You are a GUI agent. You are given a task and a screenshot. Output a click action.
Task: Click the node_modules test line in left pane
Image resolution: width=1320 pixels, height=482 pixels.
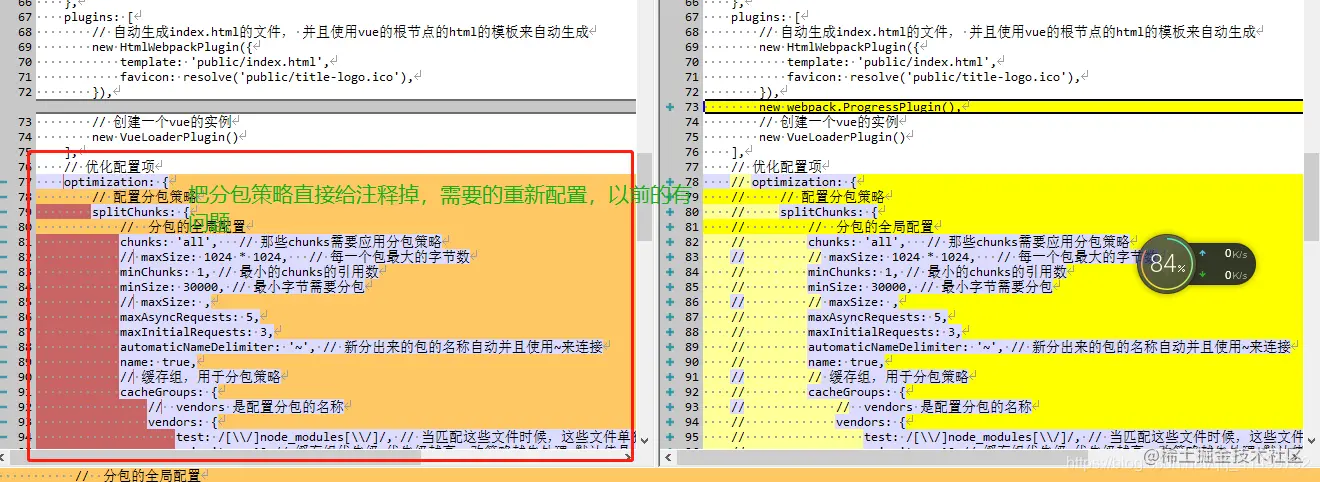403,437
